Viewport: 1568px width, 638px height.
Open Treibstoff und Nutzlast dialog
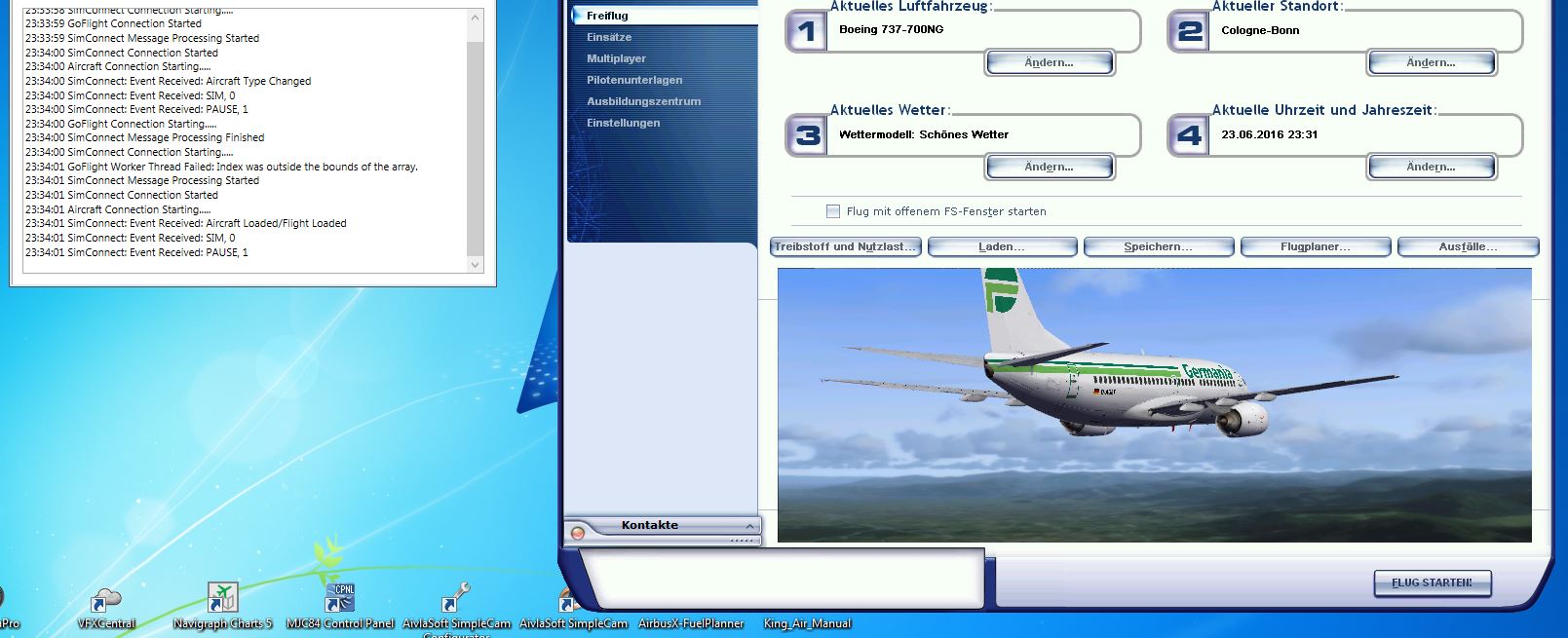845,247
